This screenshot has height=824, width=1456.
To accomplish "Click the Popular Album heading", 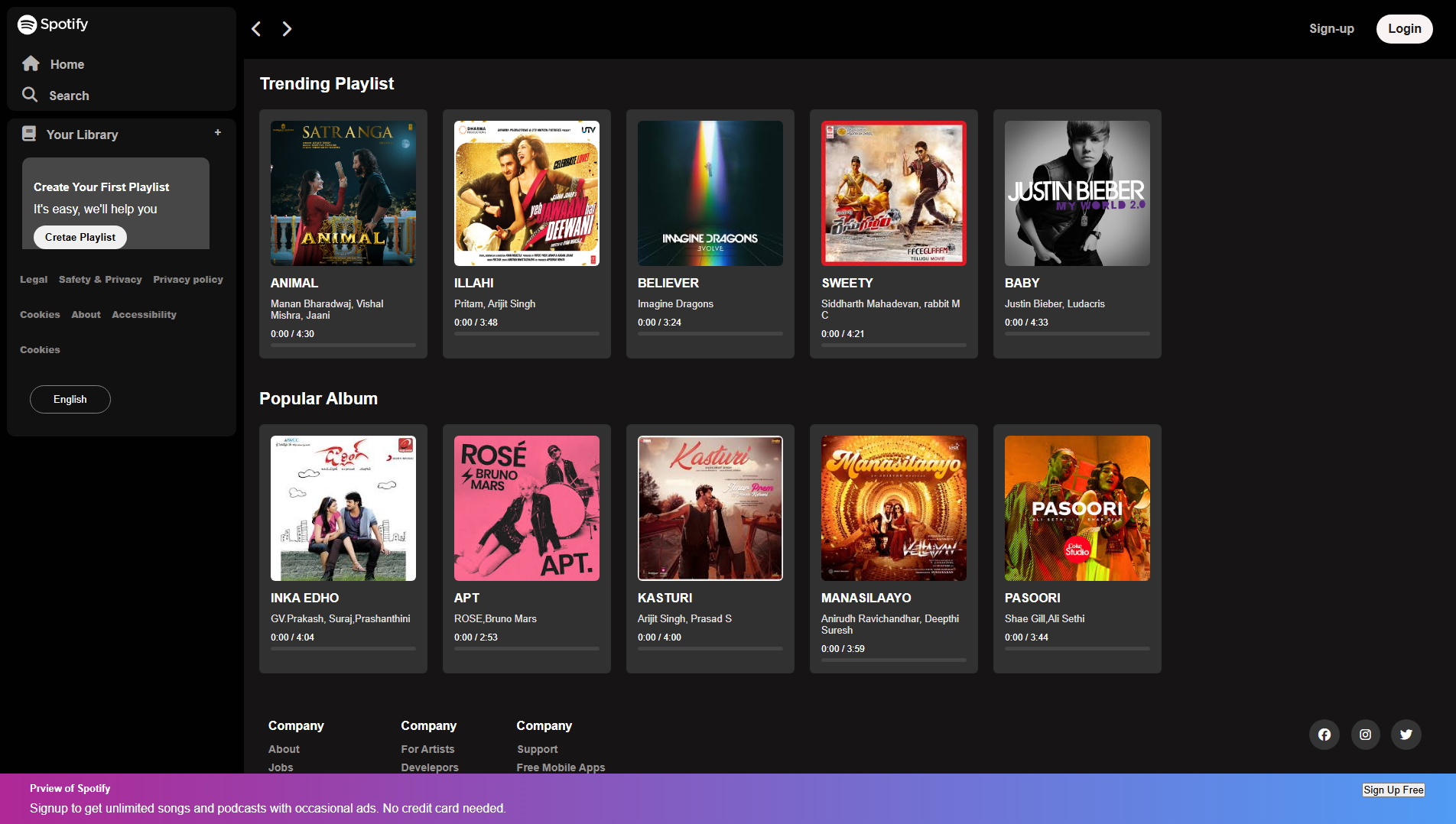I will point(318,398).
